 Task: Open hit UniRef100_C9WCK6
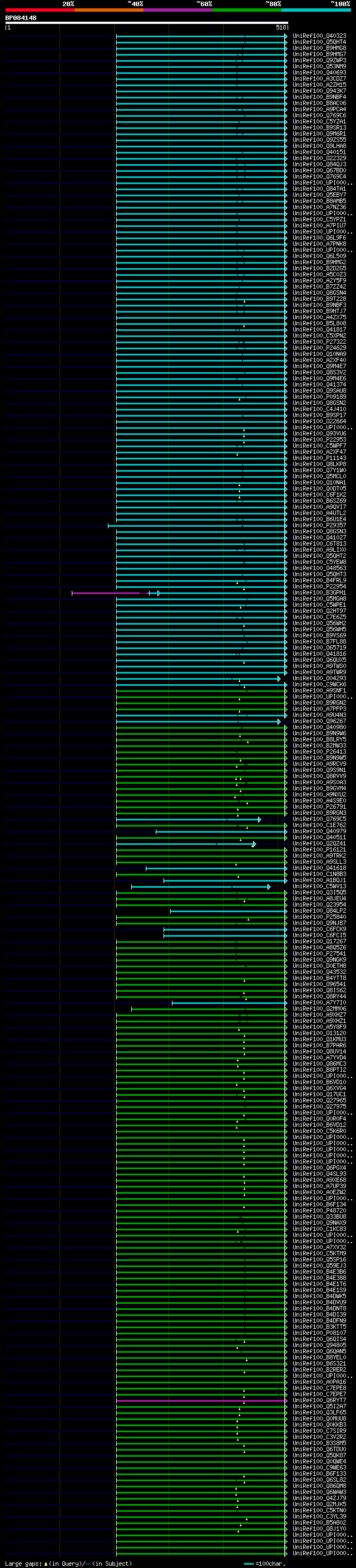click(319, 685)
